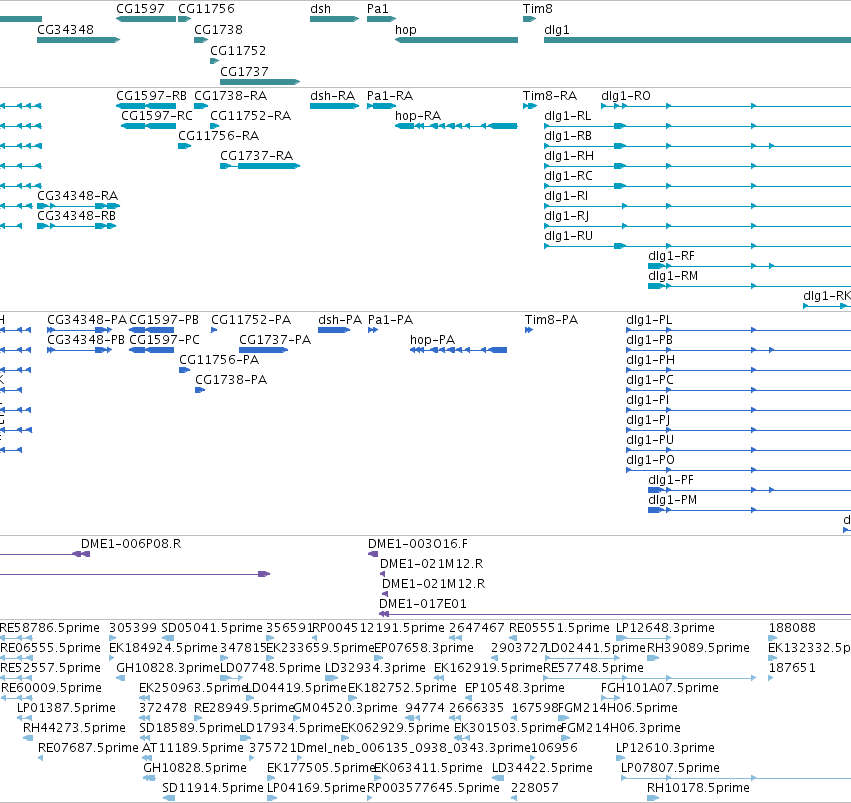Viewport: 851px width, 803px height.
Task: Click the Pa1 gene label
Action: click(378, 9)
